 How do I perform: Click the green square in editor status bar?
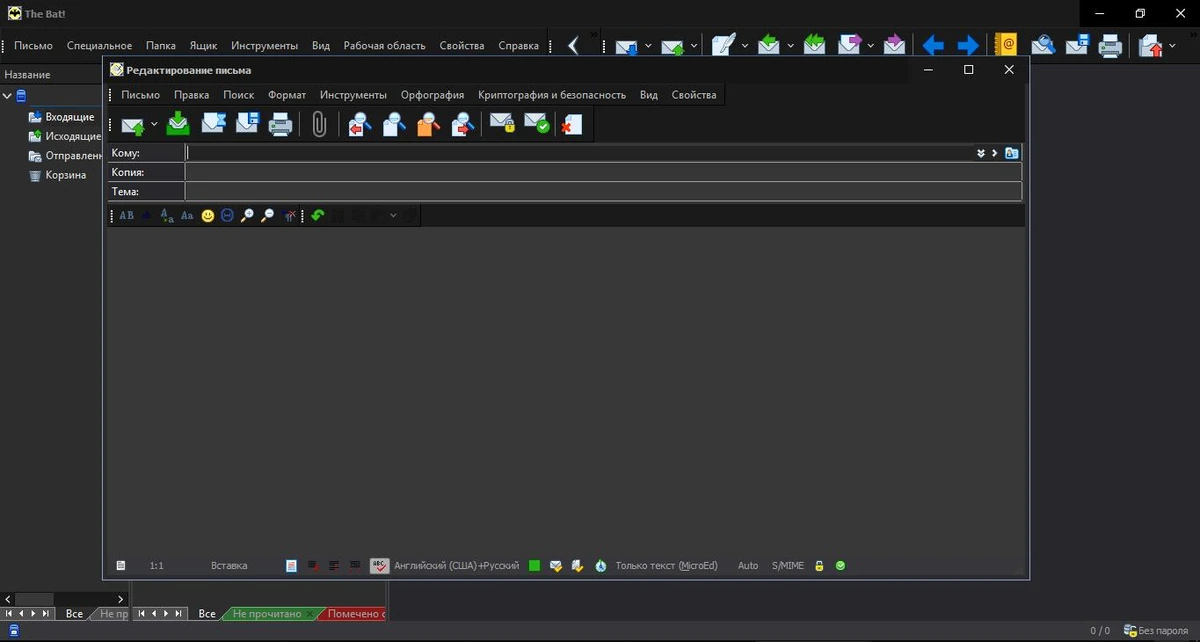point(534,566)
